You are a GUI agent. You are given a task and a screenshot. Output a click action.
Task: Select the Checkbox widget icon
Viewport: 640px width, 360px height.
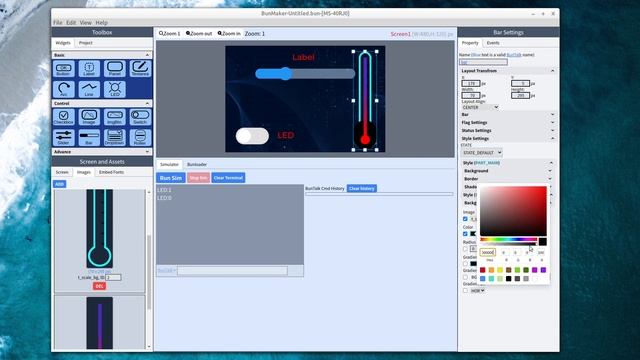pos(63,117)
